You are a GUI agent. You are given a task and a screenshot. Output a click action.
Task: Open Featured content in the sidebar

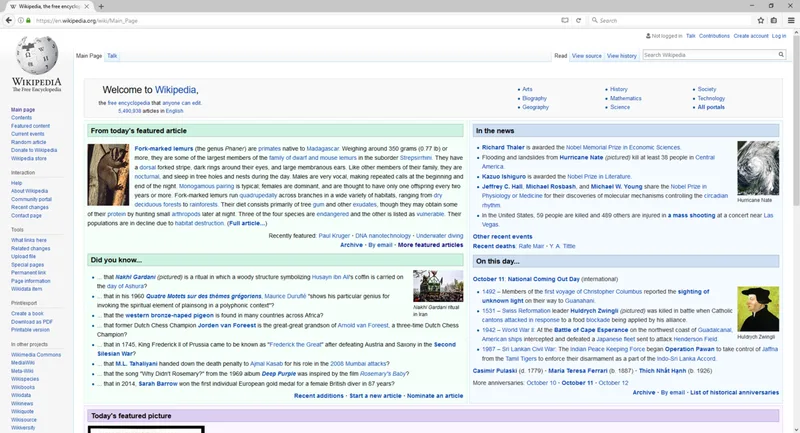pos(31,126)
